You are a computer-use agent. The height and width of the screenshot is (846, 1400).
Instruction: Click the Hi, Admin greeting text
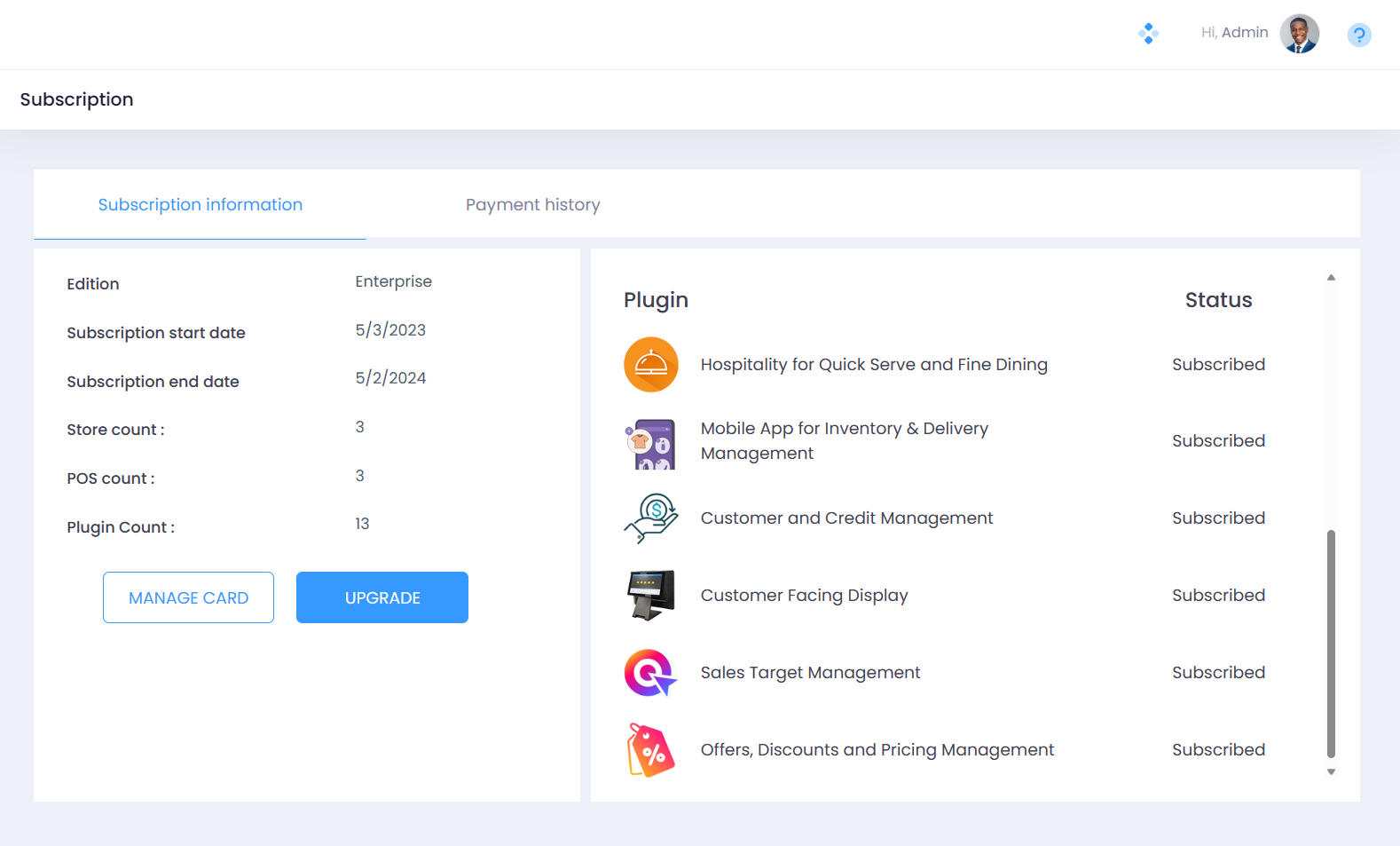pos(1234,33)
